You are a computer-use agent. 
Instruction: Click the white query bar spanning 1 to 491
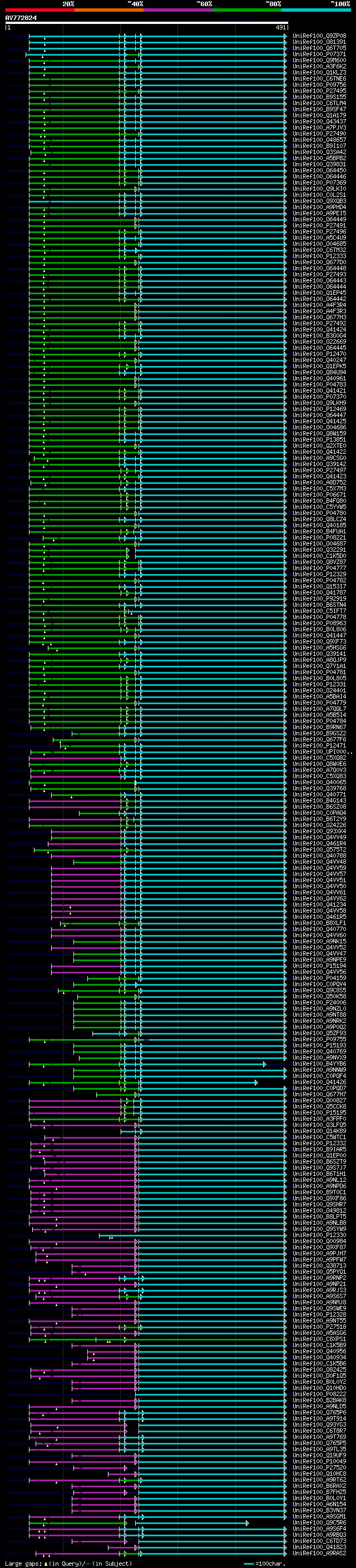tap(147, 22)
